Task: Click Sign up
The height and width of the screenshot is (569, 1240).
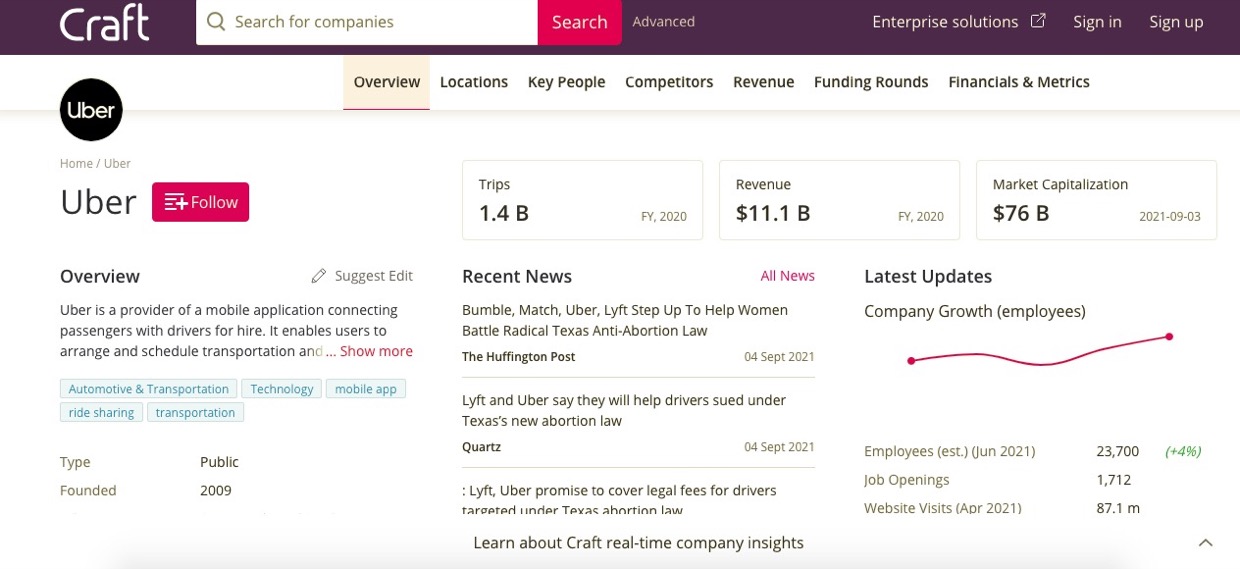Action: point(1176,21)
